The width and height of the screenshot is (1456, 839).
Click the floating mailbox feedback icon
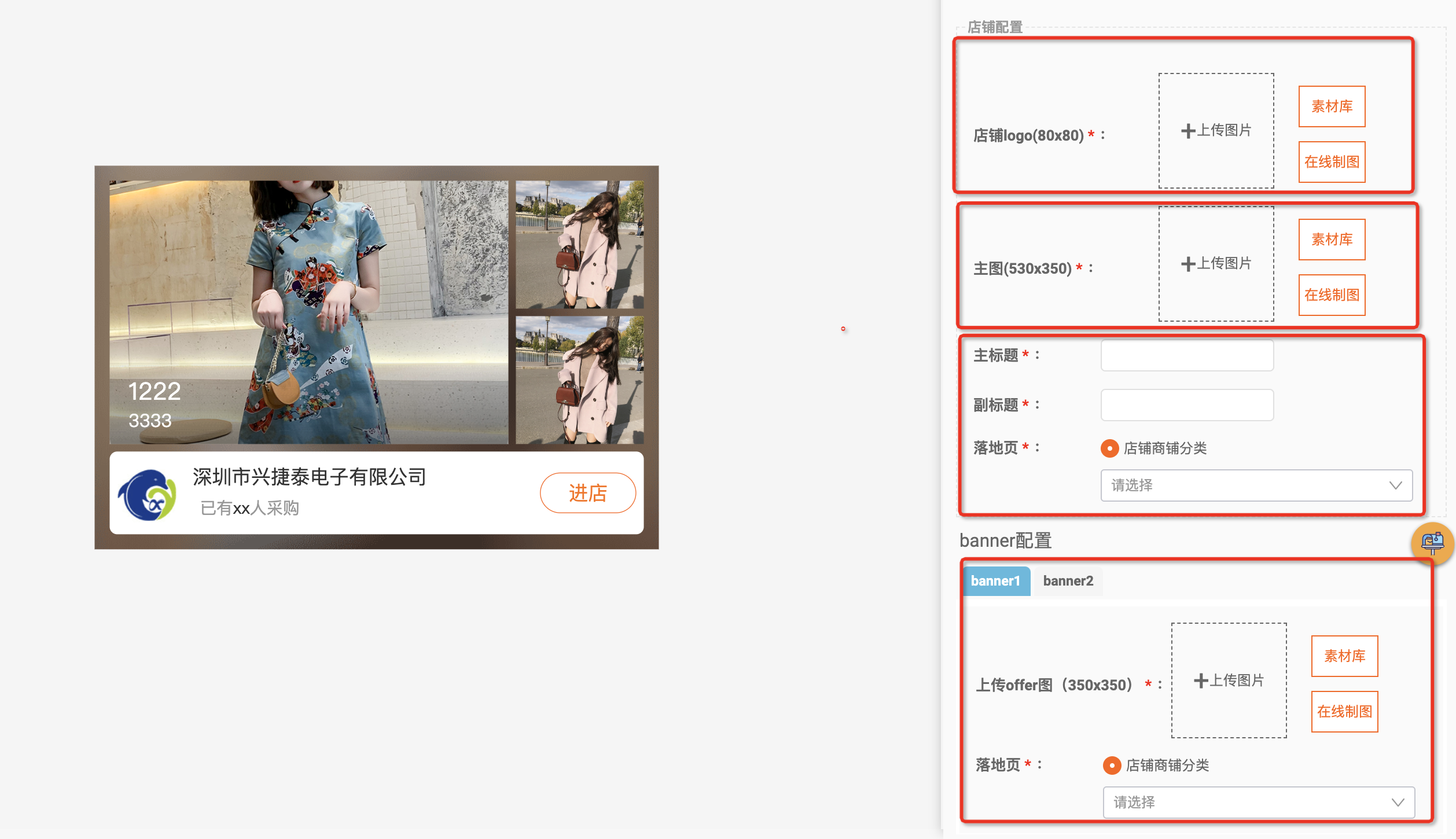[x=1432, y=543]
